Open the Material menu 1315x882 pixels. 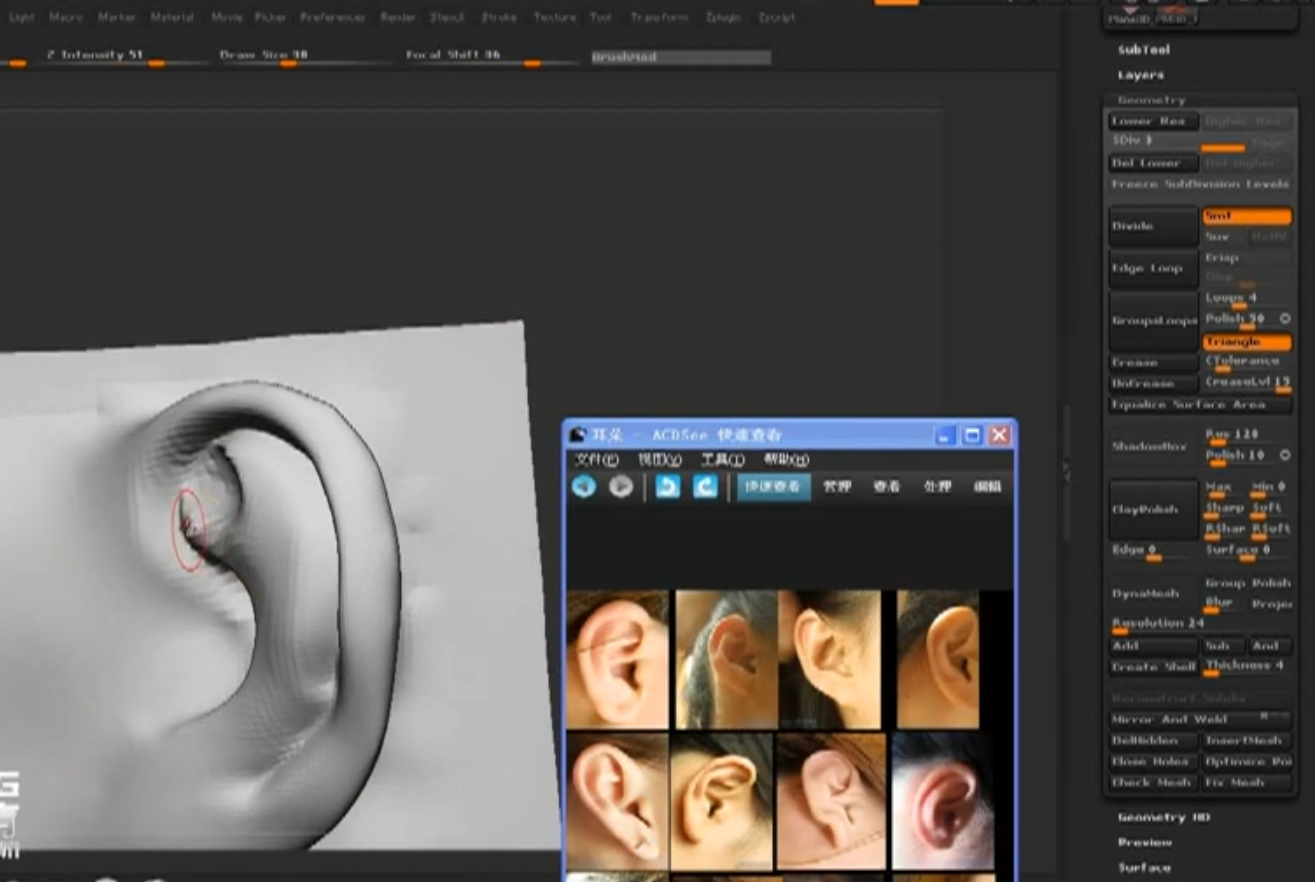tap(172, 17)
